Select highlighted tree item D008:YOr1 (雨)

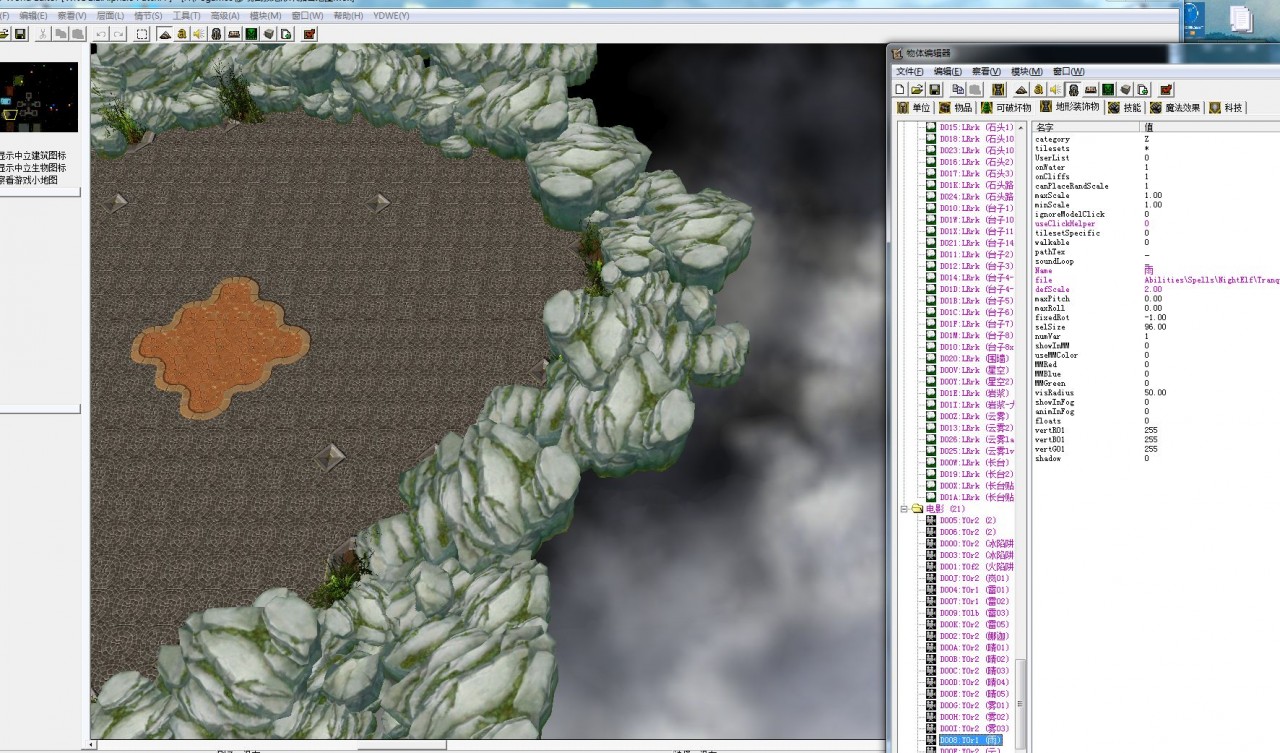pyautogui.click(x=969, y=741)
